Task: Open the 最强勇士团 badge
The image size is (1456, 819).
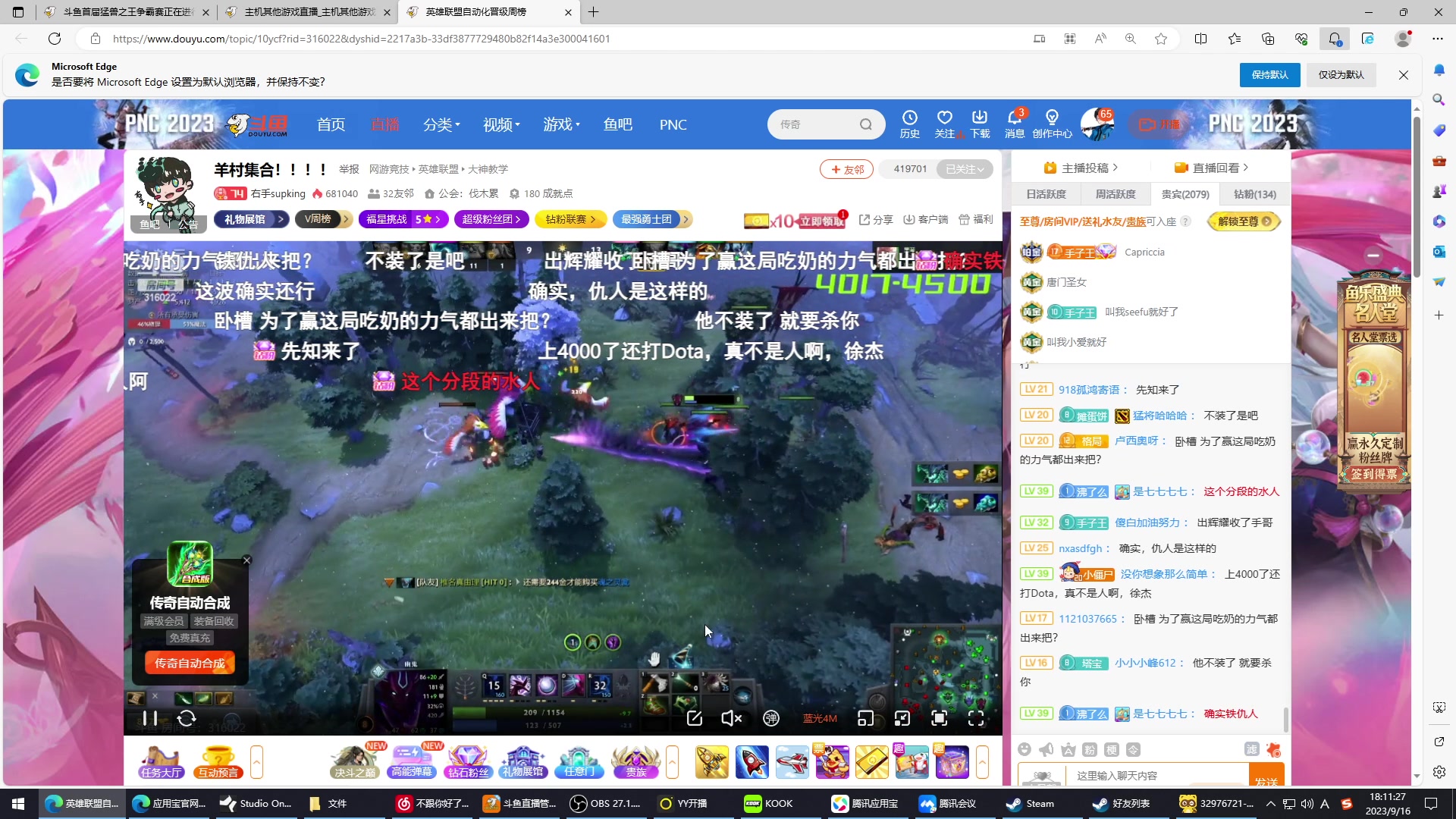Action: pos(652,219)
